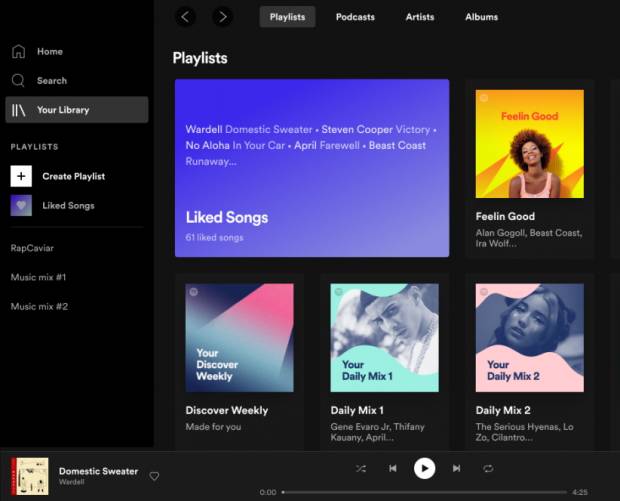Screen dimensions: 620x501
Task: Click the plus icon for Create Playlist
Action: [x=21, y=176]
